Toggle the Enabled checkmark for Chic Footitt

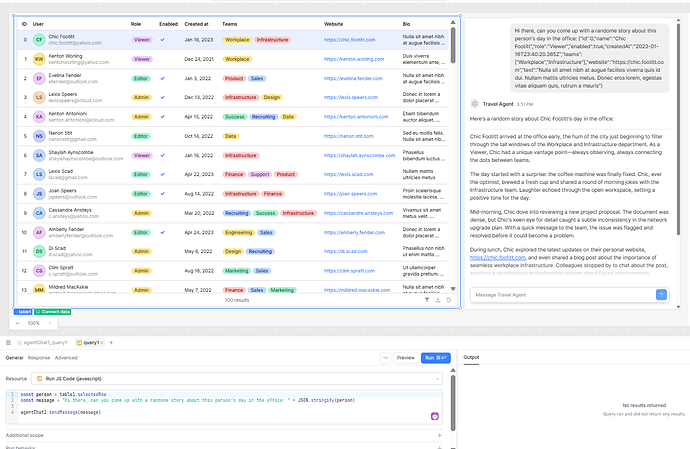(x=162, y=40)
